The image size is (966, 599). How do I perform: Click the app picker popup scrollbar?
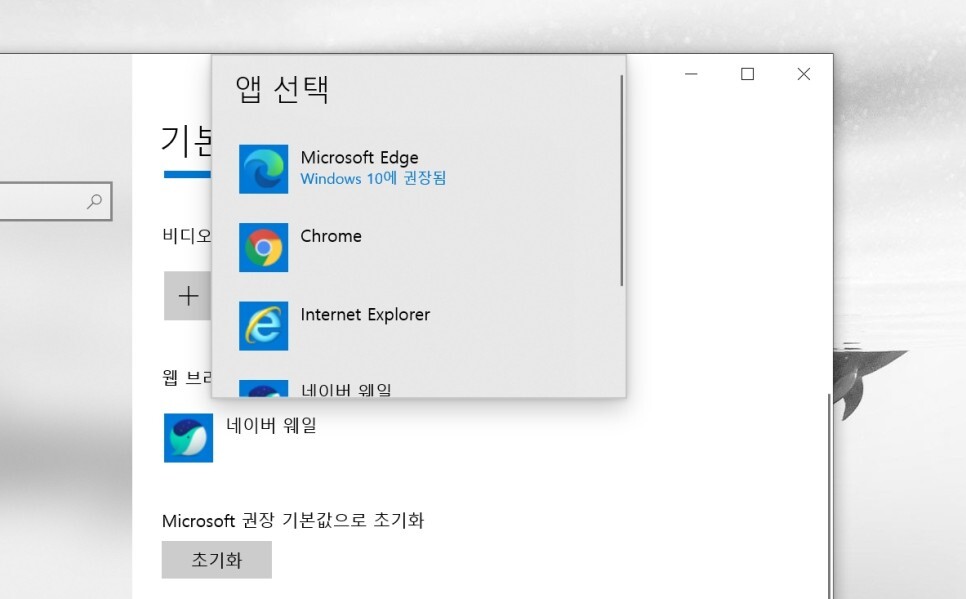click(622, 181)
